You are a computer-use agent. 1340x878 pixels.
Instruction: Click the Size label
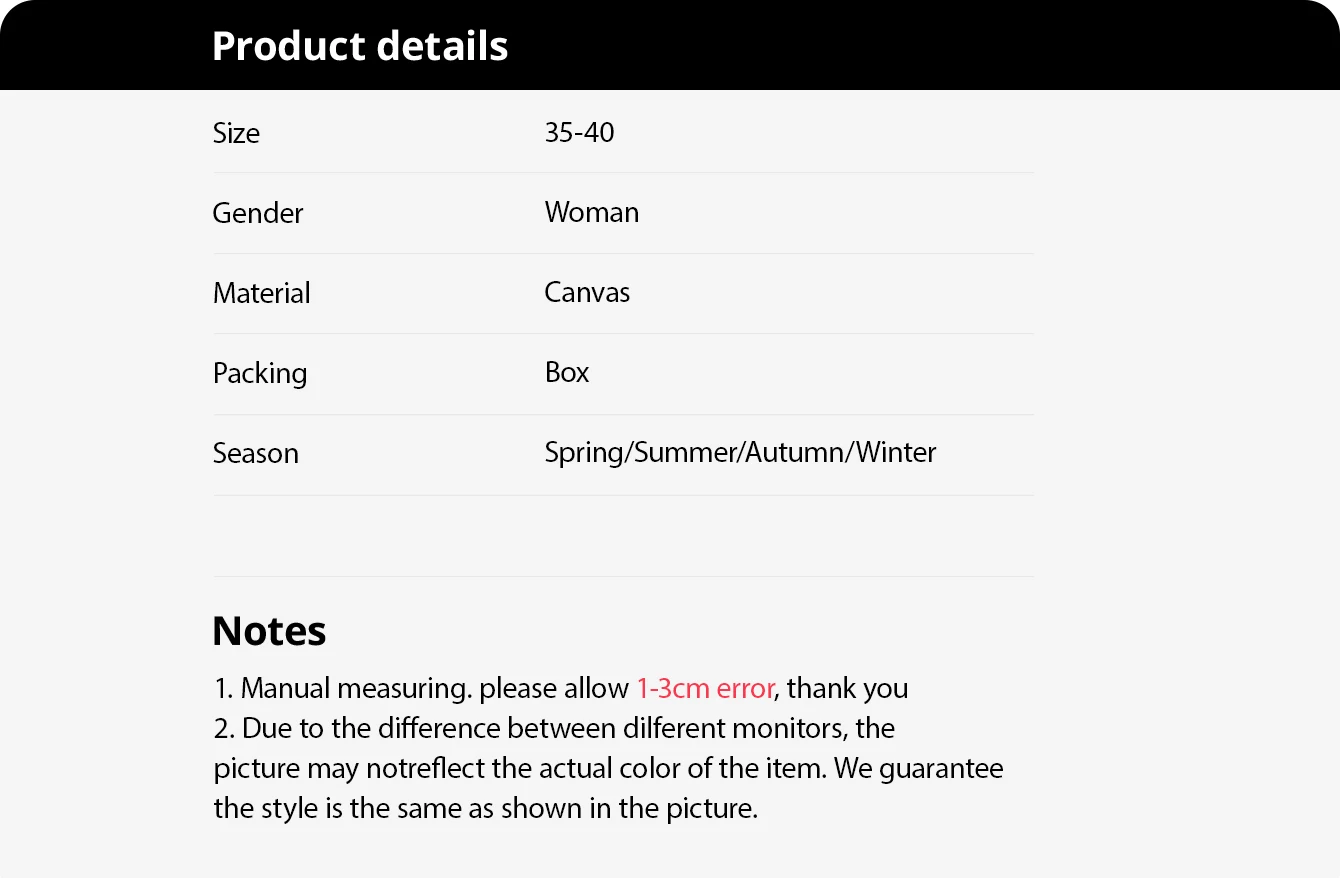tap(236, 133)
